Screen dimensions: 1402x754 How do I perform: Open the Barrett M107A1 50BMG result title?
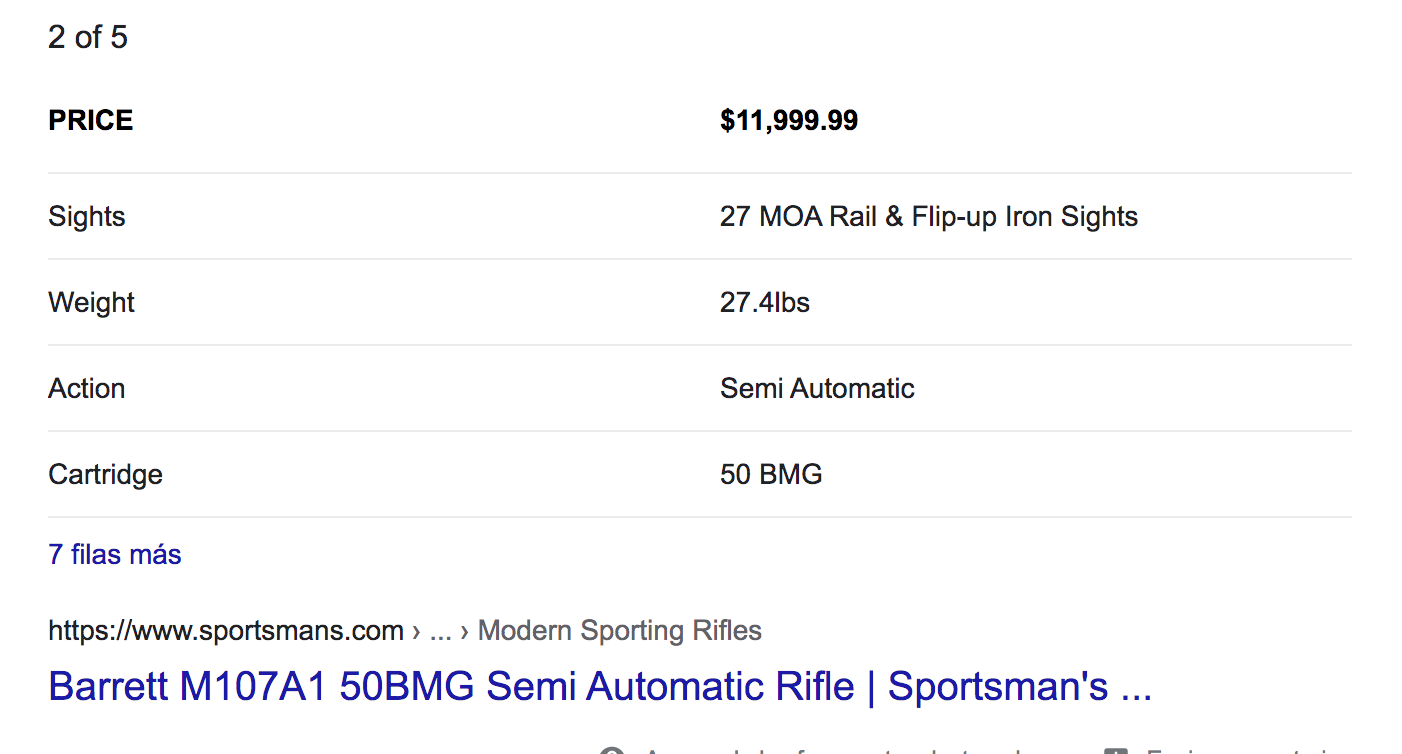[x=600, y=686]
